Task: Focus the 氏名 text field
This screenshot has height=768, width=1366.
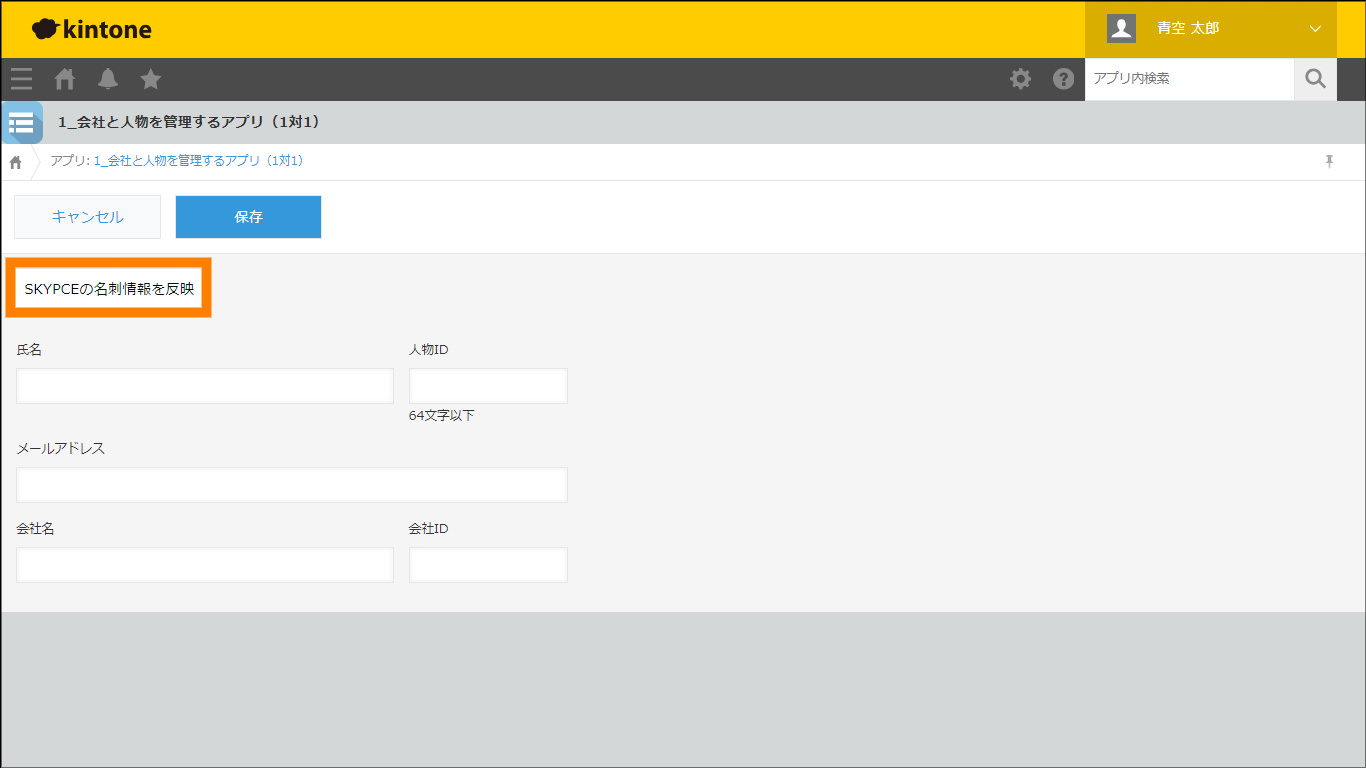Action: [205, 386]
